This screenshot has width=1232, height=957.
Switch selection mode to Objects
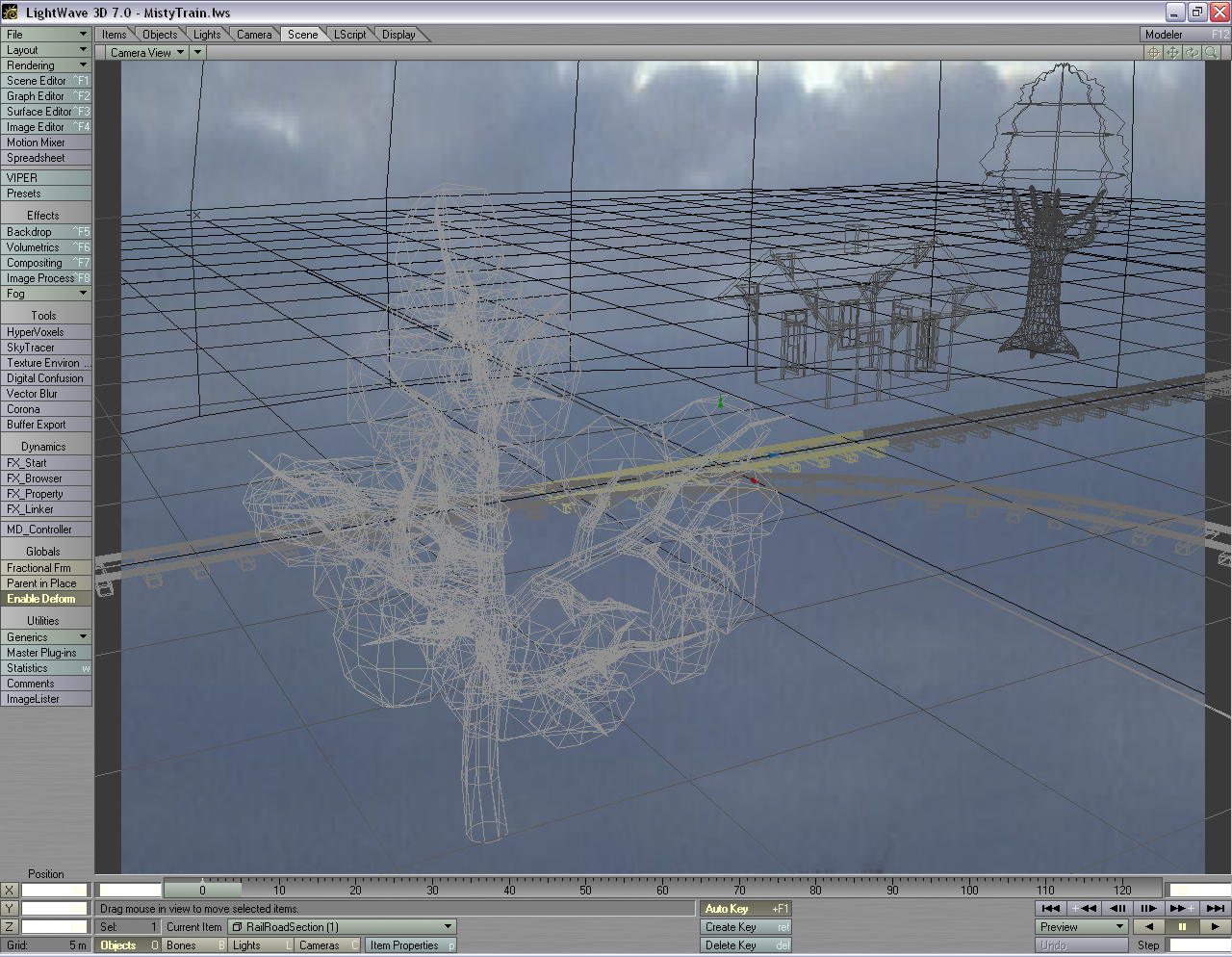point(128,945)
